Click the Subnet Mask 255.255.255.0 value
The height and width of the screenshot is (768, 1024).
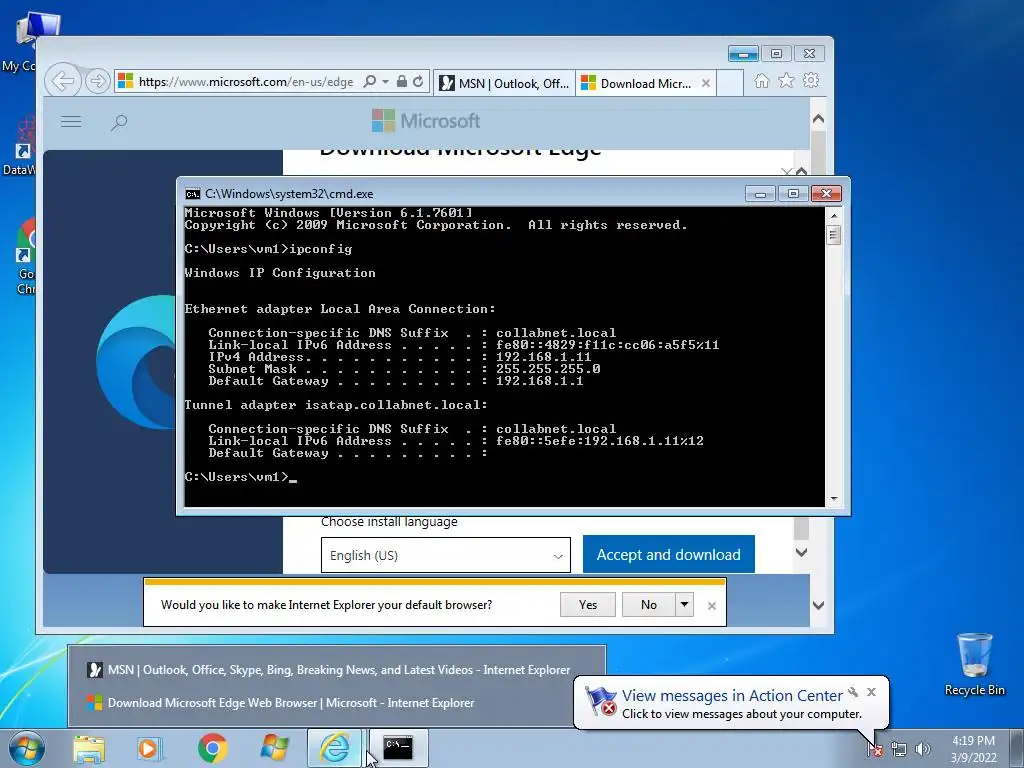(547, 369)
